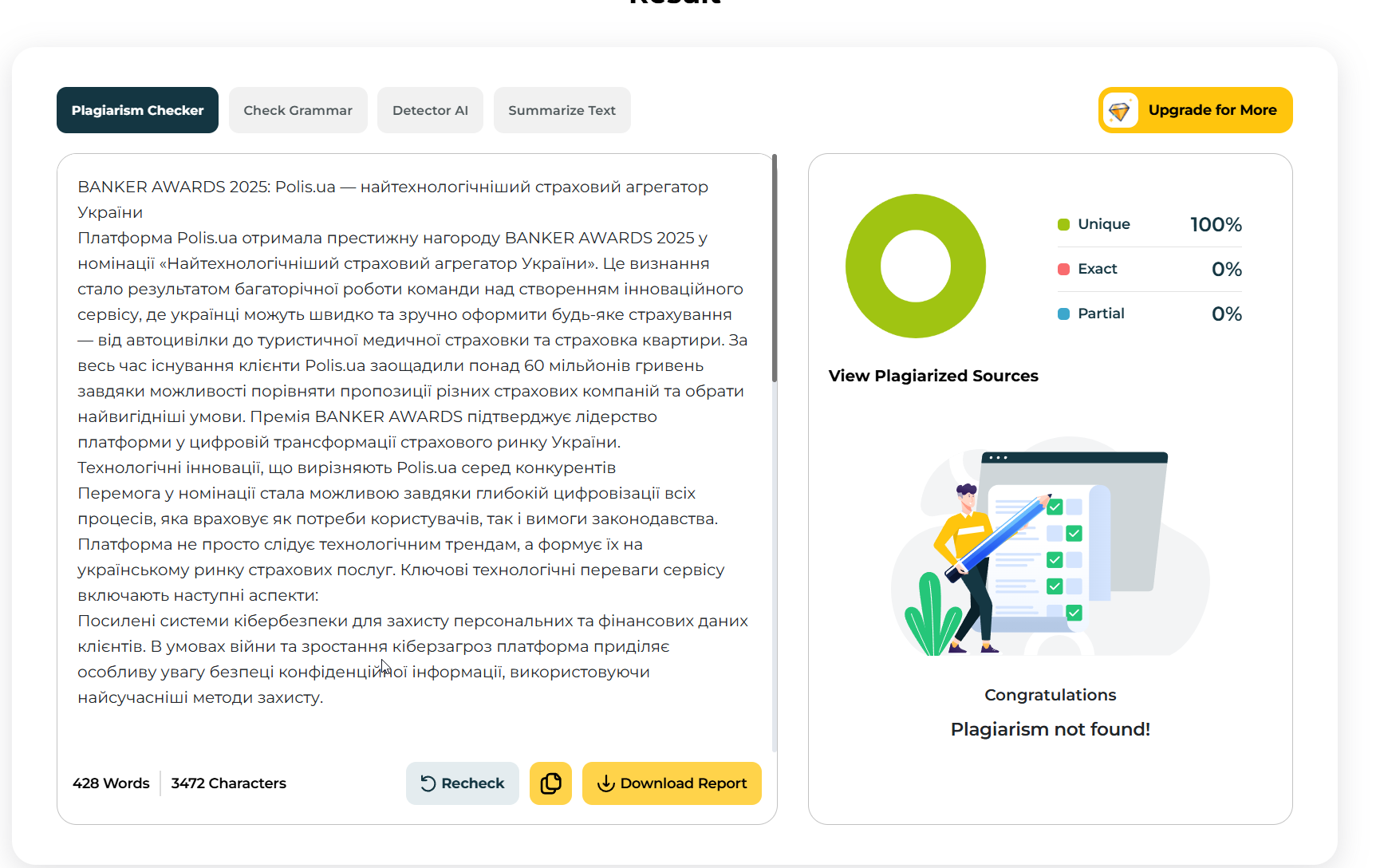Click the checklist illustration image
This screenshot has width=1380, height=868.
pos(1050,546)
